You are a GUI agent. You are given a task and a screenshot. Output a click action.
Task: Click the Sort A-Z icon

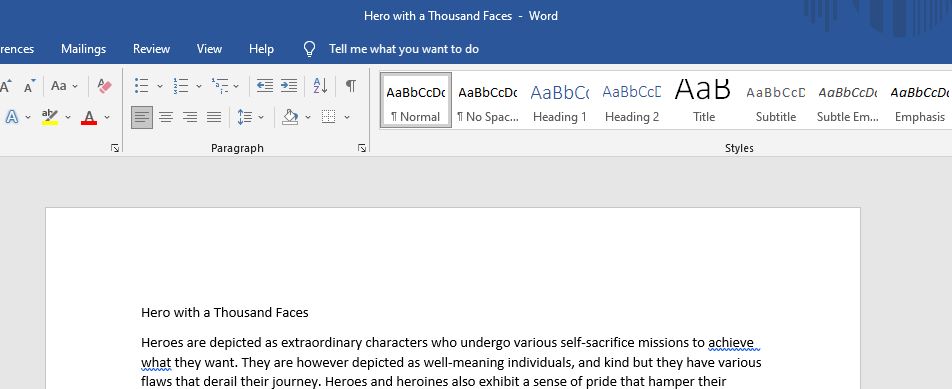321,86
